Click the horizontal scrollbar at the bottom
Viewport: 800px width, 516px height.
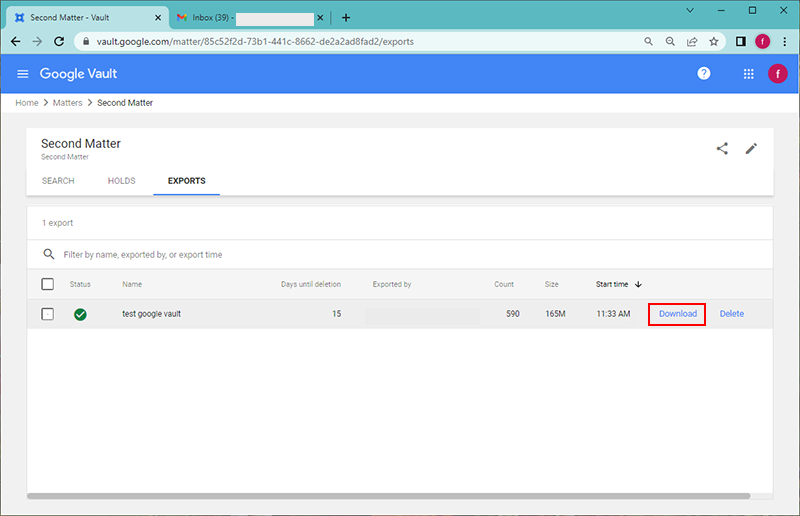pos(388,496)
